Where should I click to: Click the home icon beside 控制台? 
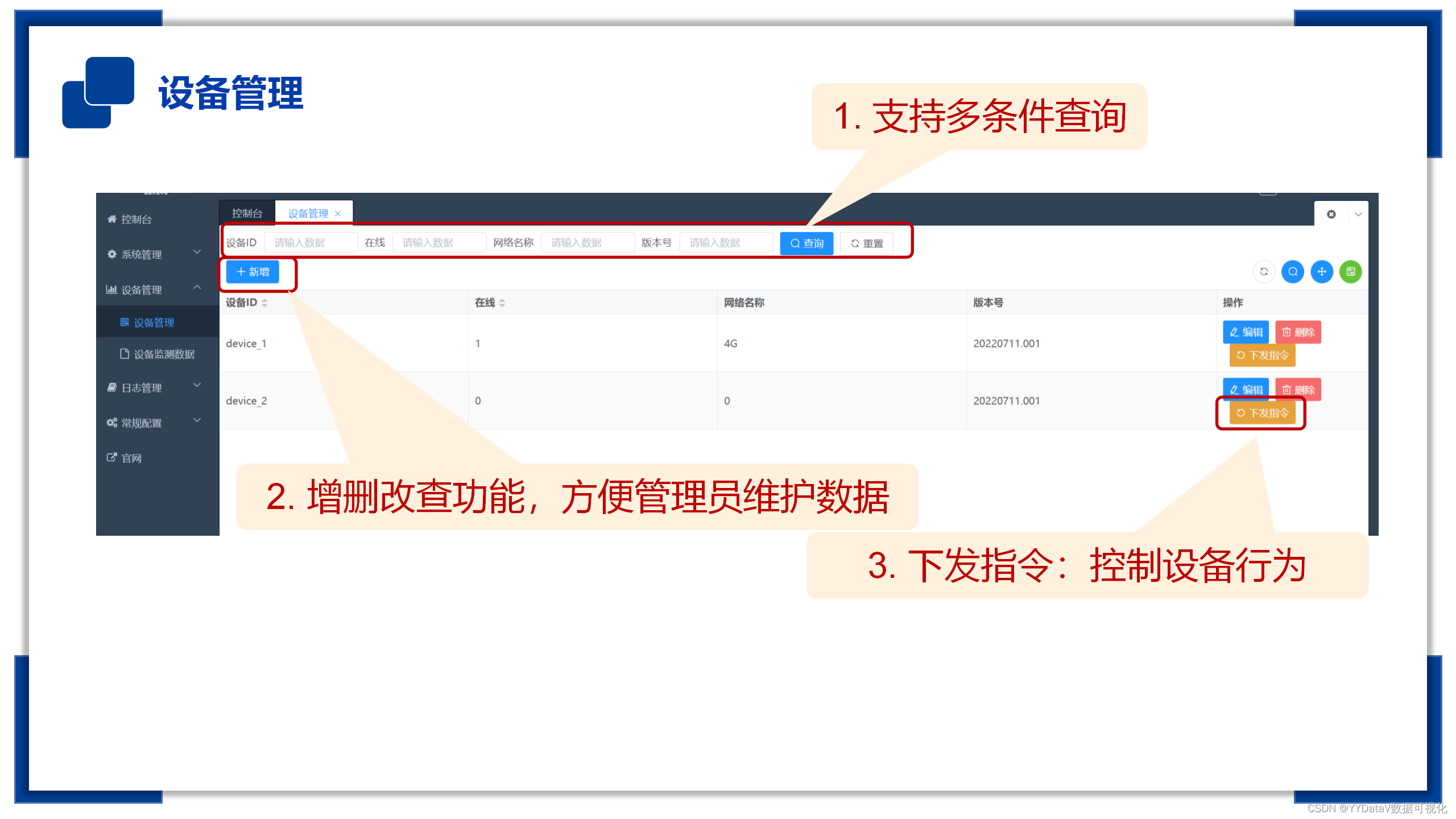[x=111, y=218]
